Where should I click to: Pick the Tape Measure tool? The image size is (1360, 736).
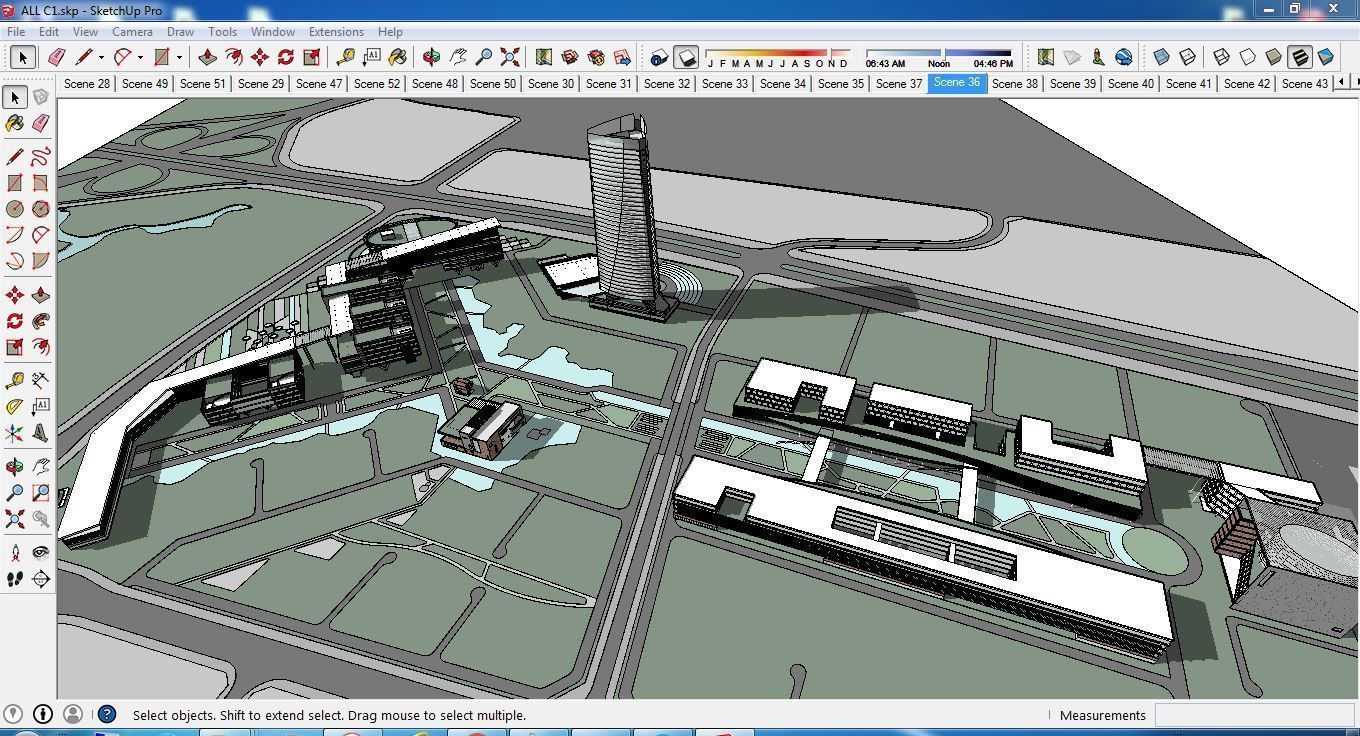346,57
